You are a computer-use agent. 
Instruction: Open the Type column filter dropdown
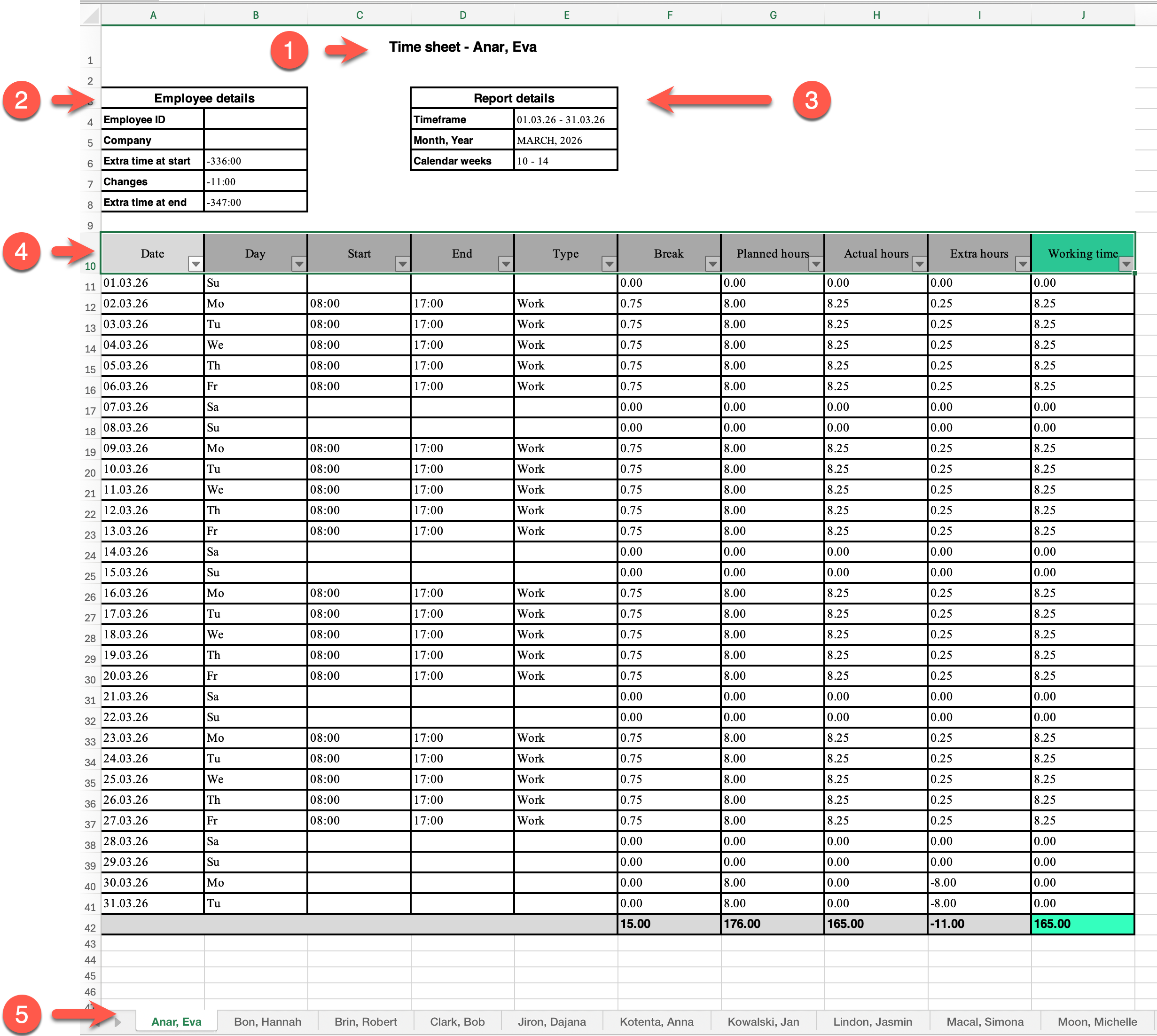609,264
